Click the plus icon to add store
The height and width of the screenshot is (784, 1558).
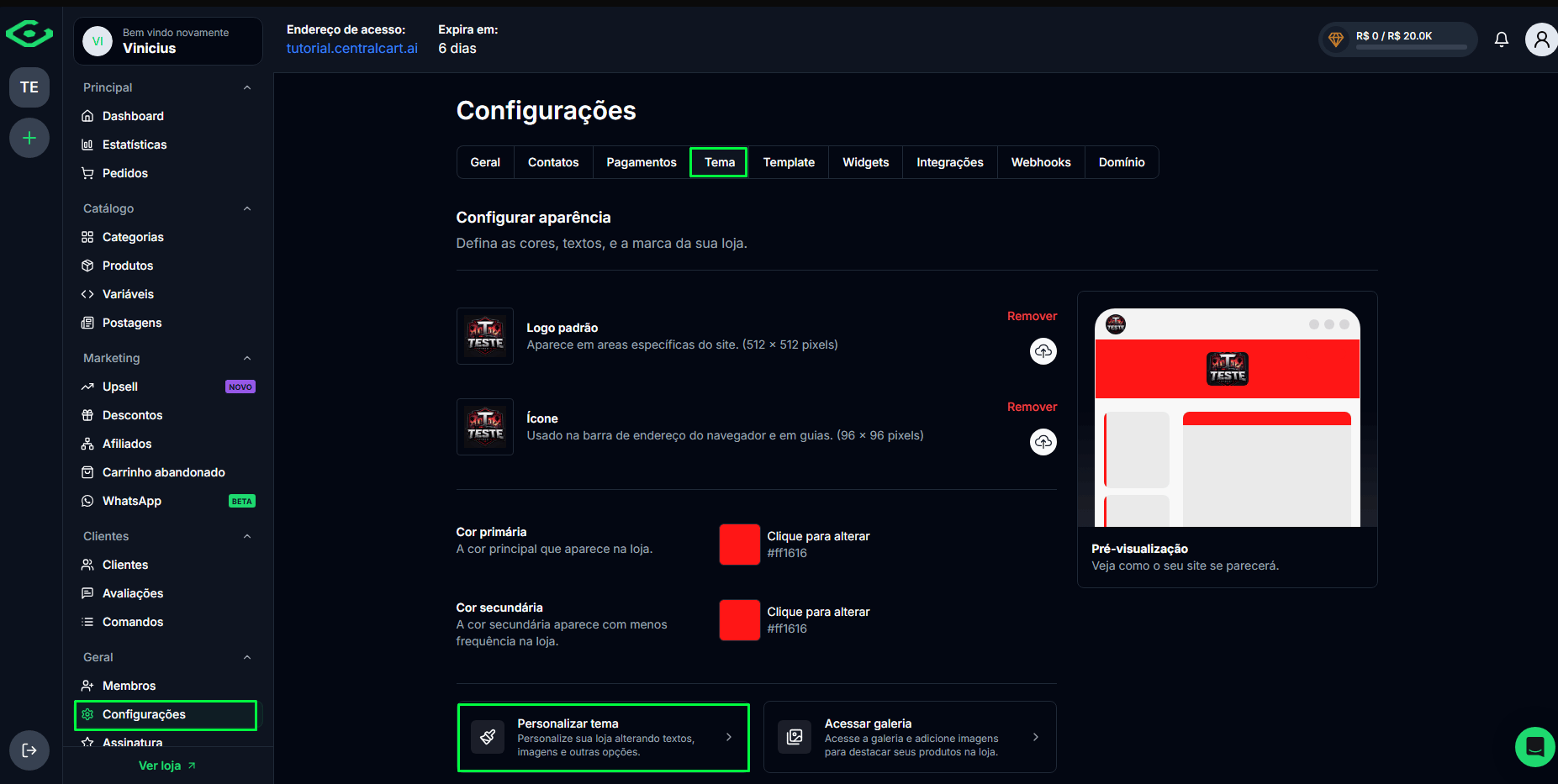tap(29, 138)
